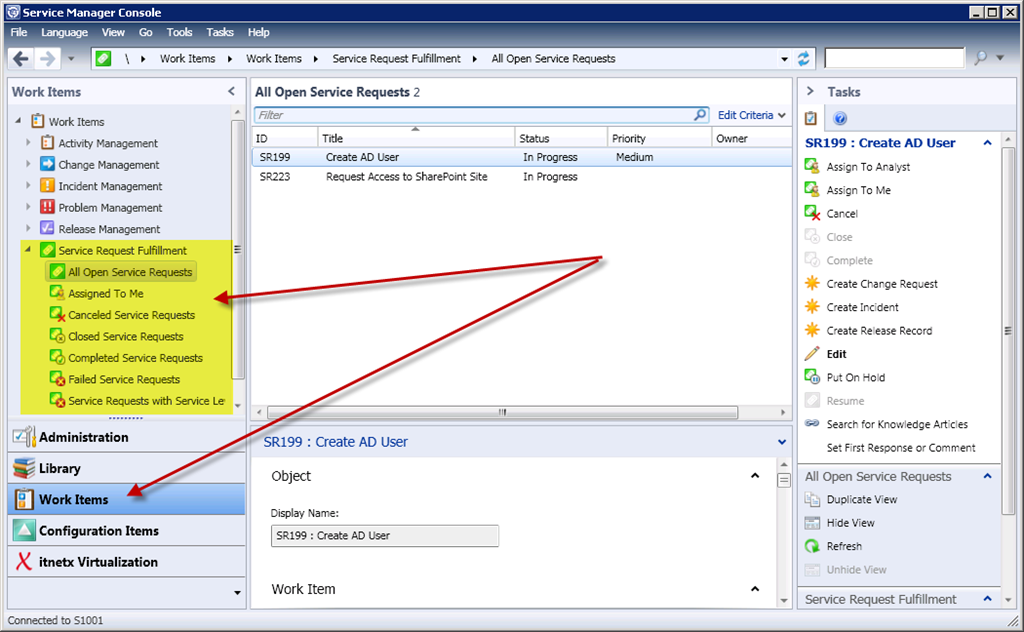Viewport: 1024px width, 632px height.
Task: Click the Refresh icon next to breadcrumb bar
Action: [x=804, y=59]
